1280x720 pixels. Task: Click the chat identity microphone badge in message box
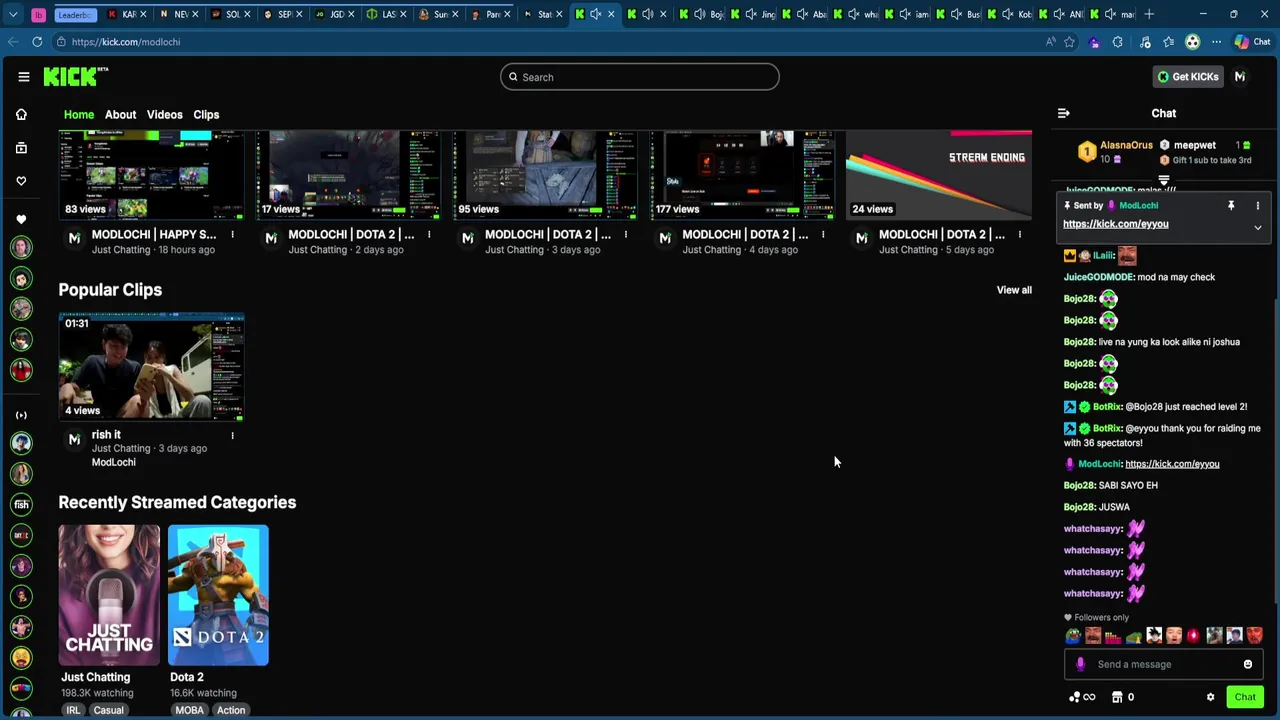click(1080, 664)
